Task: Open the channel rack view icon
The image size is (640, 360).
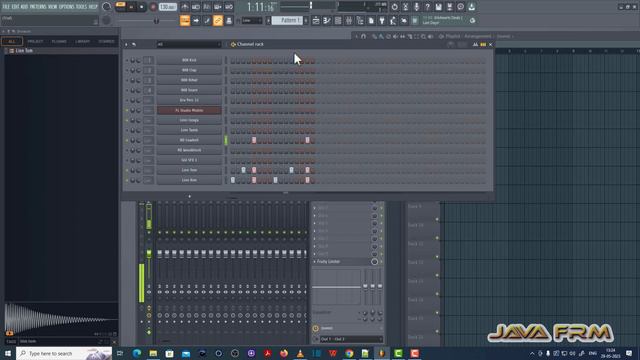Action: pyautogui.click(x=338, y=20)
